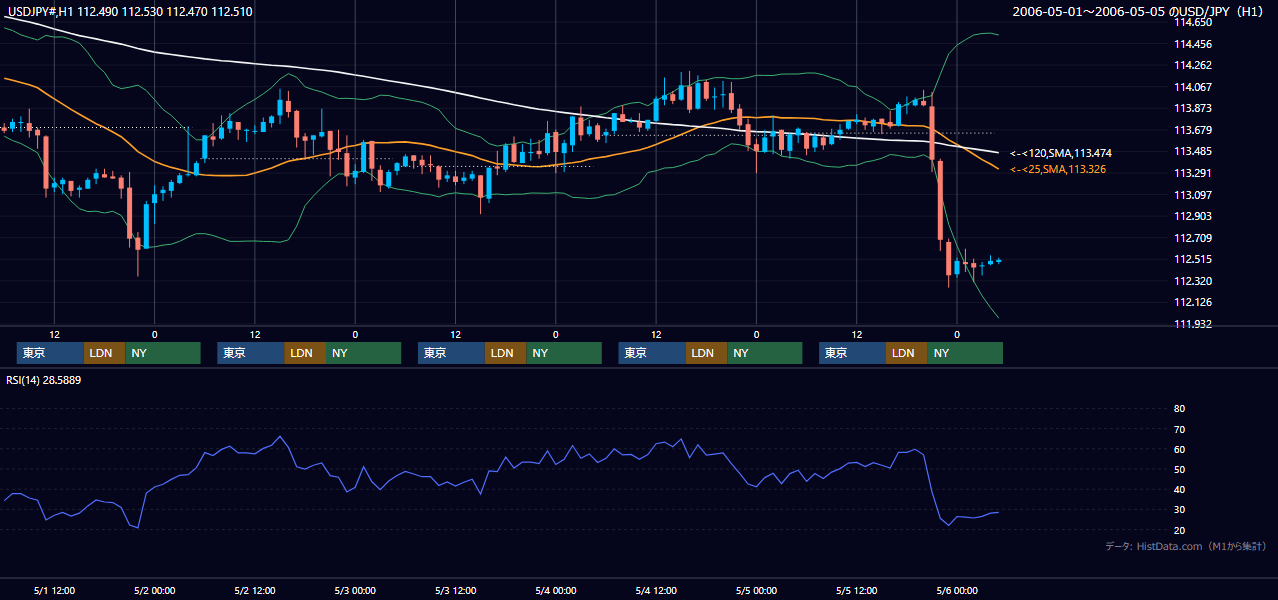This screenshot has height=600, width=1278.
Task: Click the first LDN session block from left
Action: (x=105, y=353)
